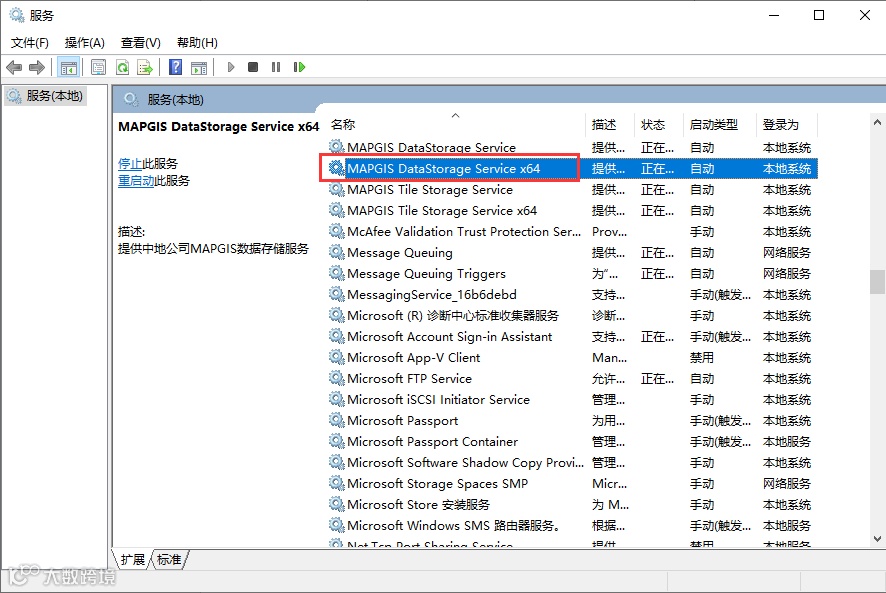Click the Pause Service toolbar icon
The width and height of the screenshot is (886, 593).
[x=276, y=67]
